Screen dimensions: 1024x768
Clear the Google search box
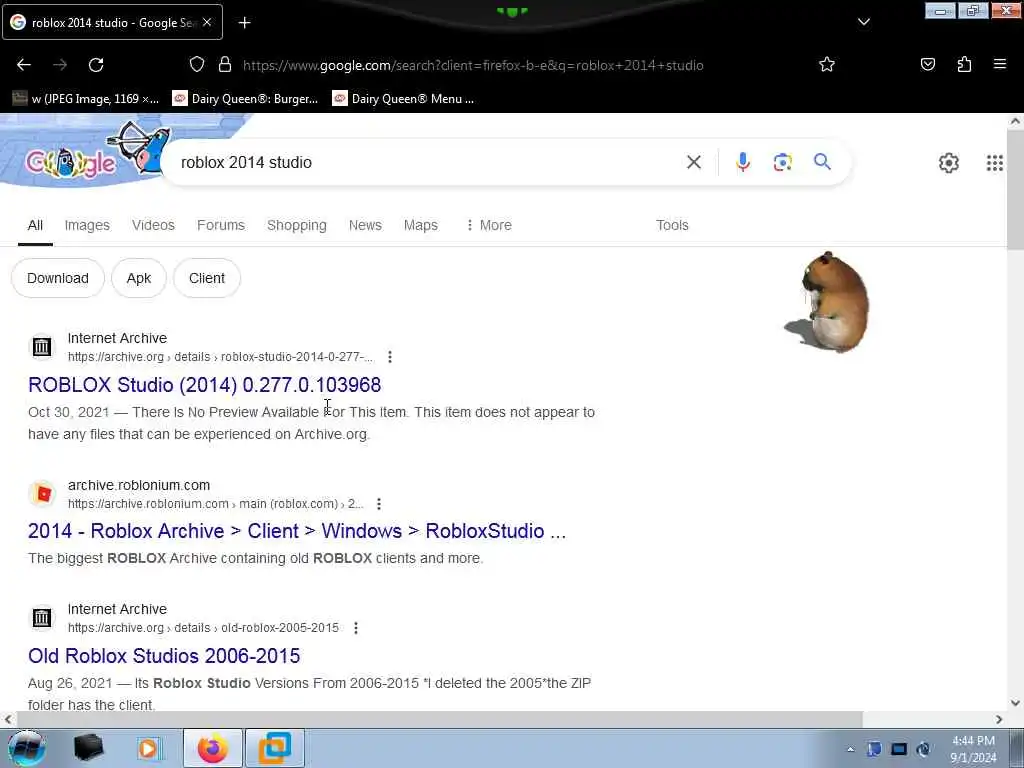pos(694,162)
